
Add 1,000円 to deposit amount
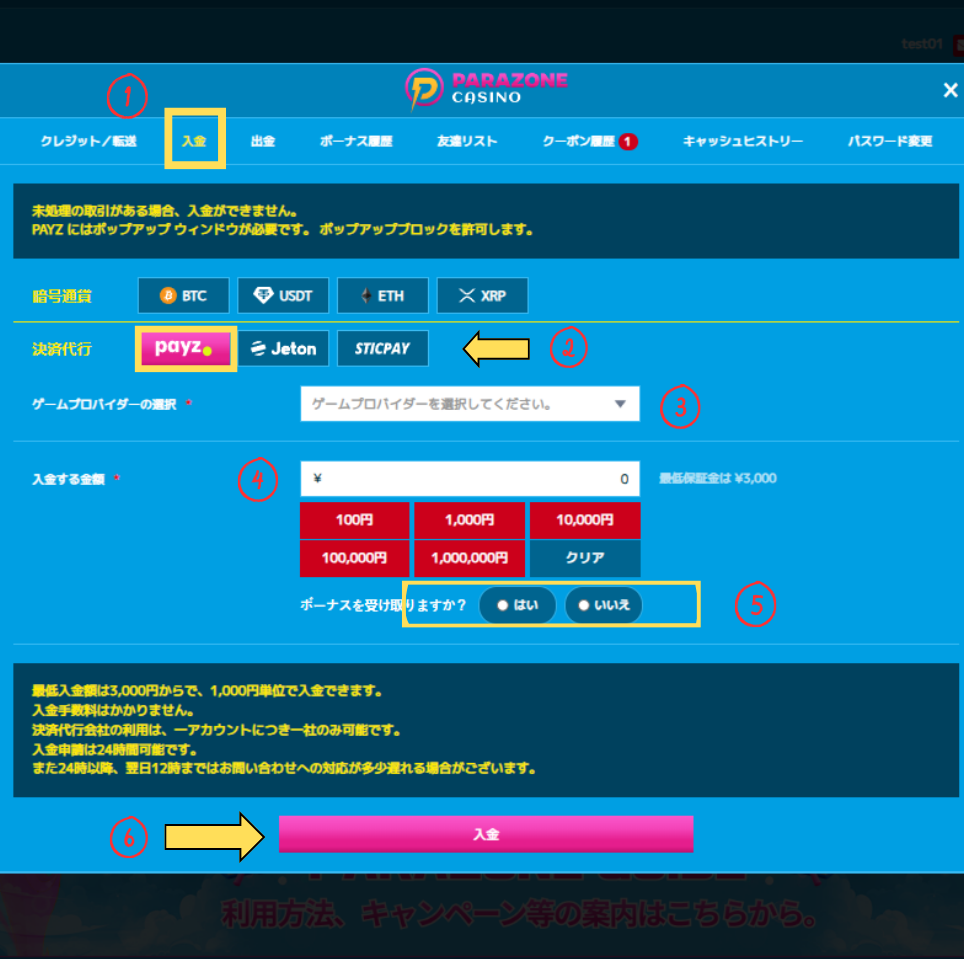click(470, 520)
